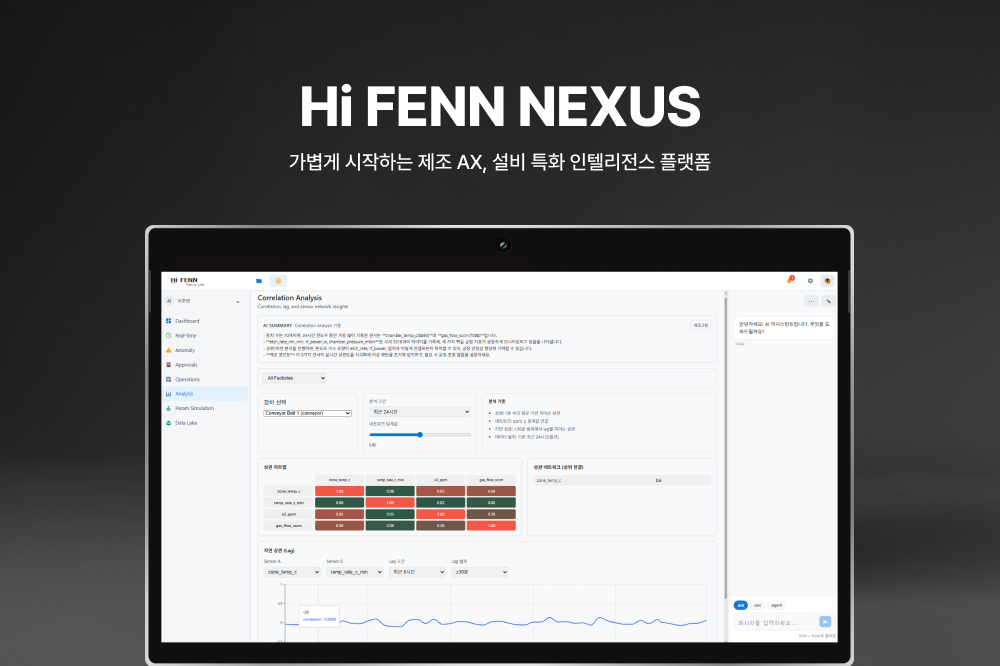This screenshot has width=1000, height=666.
Task: Expand the Conveyor Belt 1 equipment dropdown
Action: tap(307, 413)
